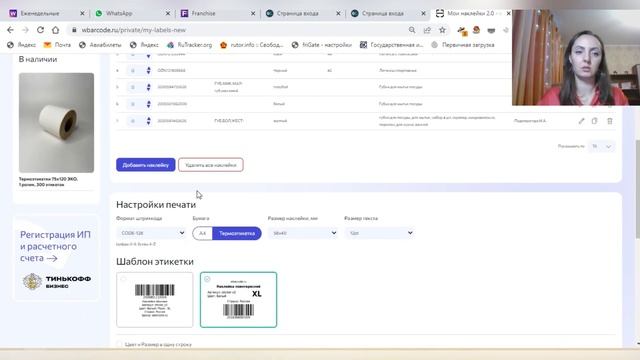This screenshot has height=360, width=640.
Task: Open the rutor.info bookmark
Action: coord(251,45)
